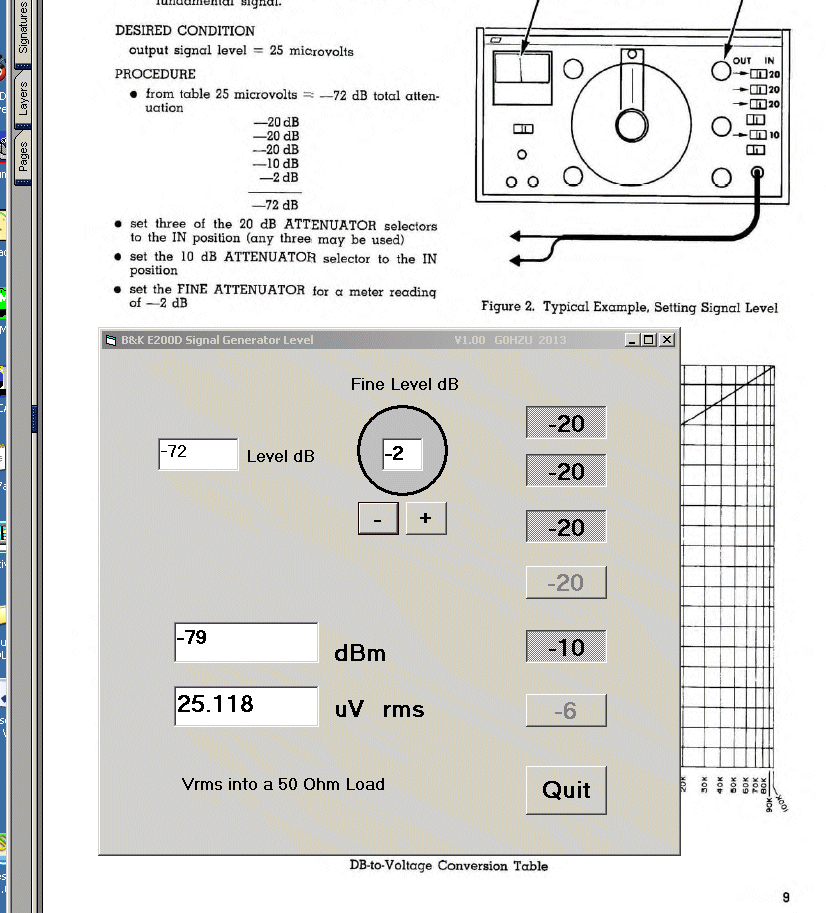Toggle the second green -20 attenuator button
Screen dimensions: 826x913
[x=566, y=470]
